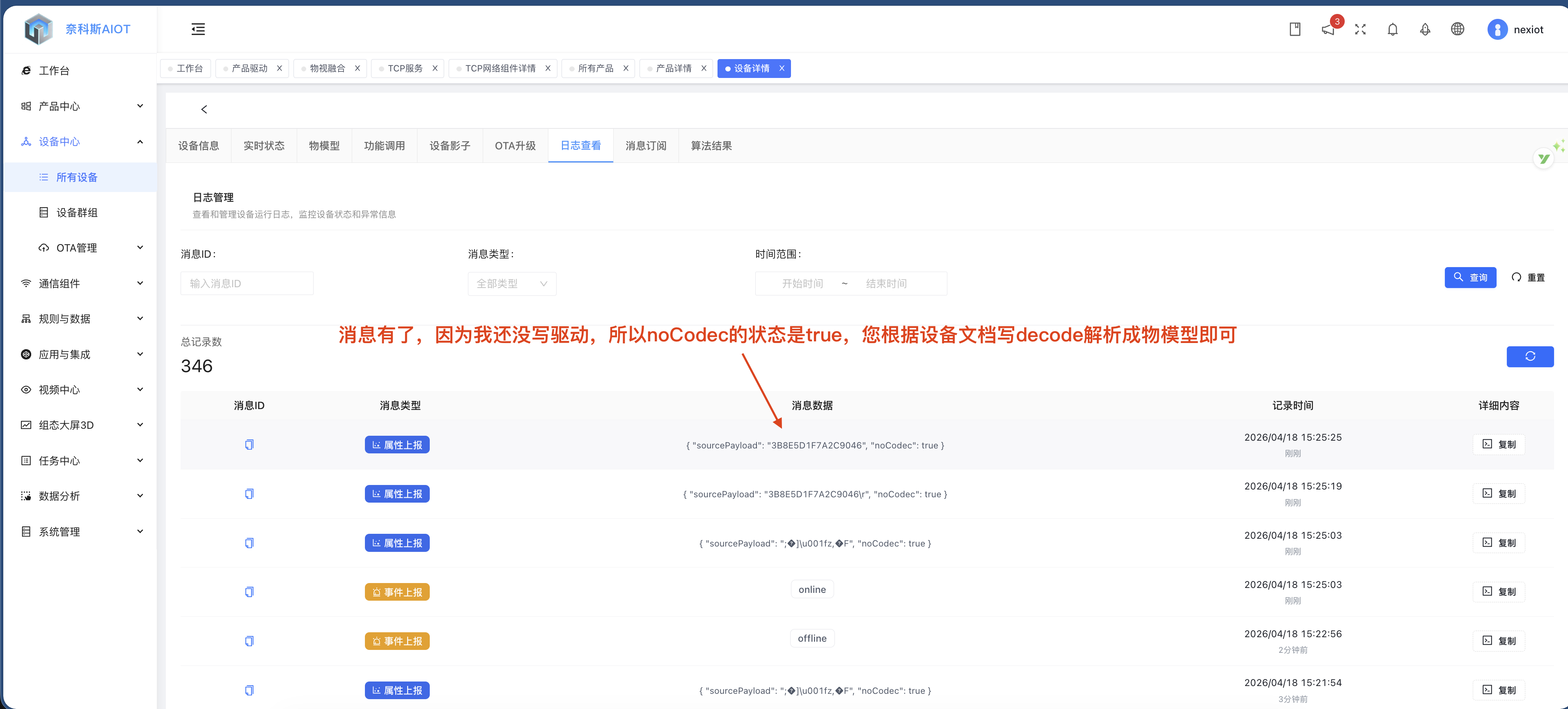The height and width of the screenshot is (709, 1568).
Task: Expand the 数据分析 sidebar menu
Action: tap(80, 496)
